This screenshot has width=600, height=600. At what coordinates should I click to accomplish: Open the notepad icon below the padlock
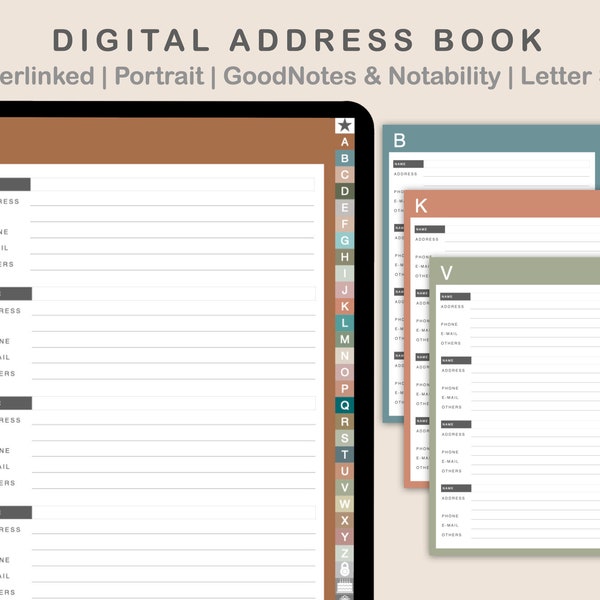[x=344, y=586]
